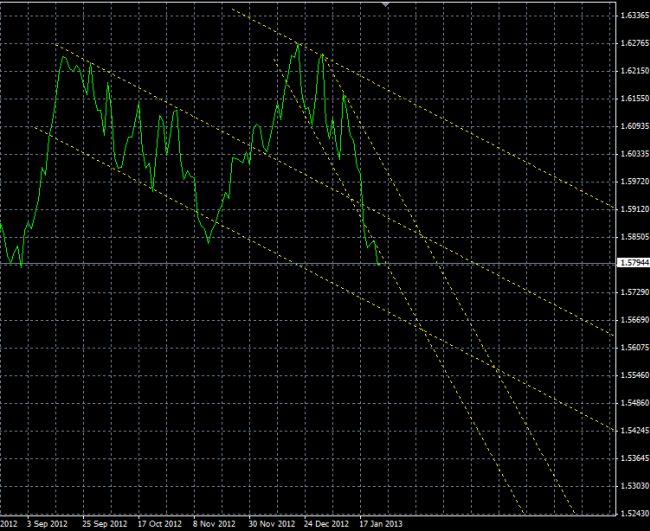The image size is (650, 531).
Task: Click the 17 Oct 2012 date label
Action: tap(160, 524)
